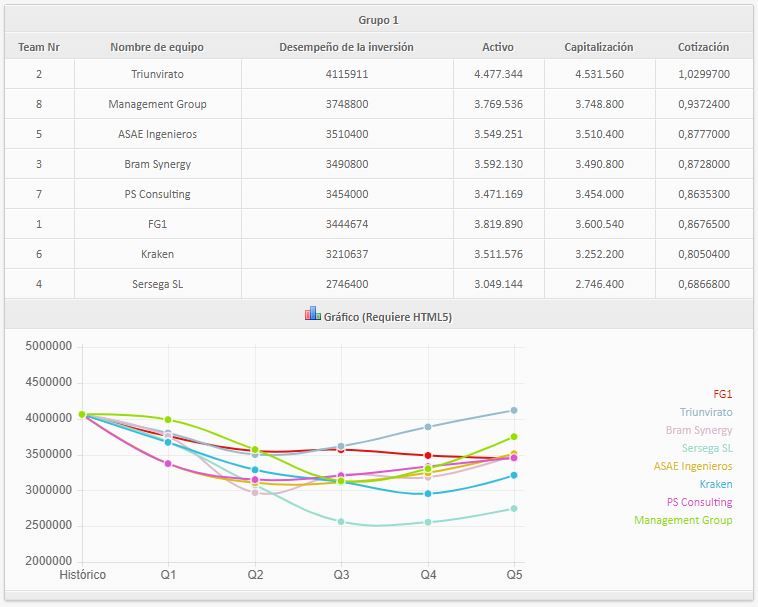The width and height of the screenshot is (758, 607).
Task: Click Sersega SL's Q3 data point
Action: click(x=341, y=521)
